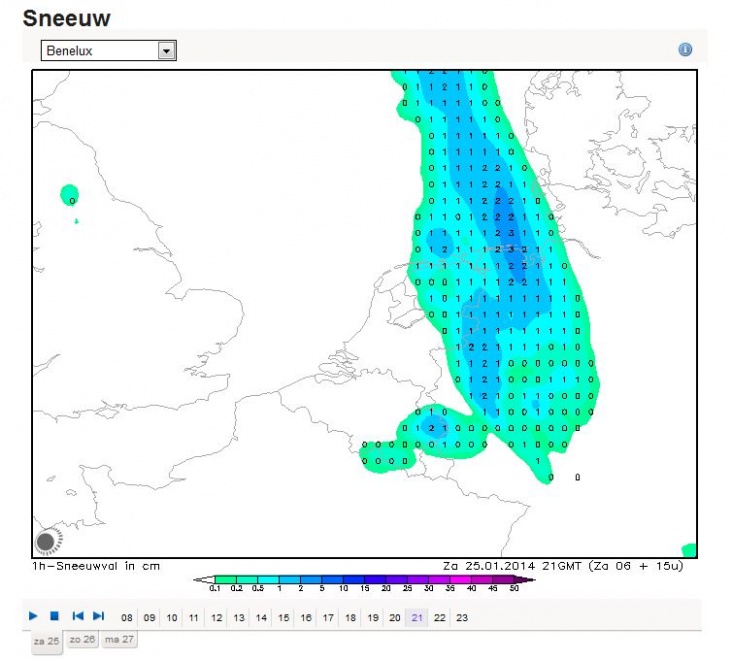
Task: Step to the previous hour frame
Action: pyautogui.click(x=77, y=616)
